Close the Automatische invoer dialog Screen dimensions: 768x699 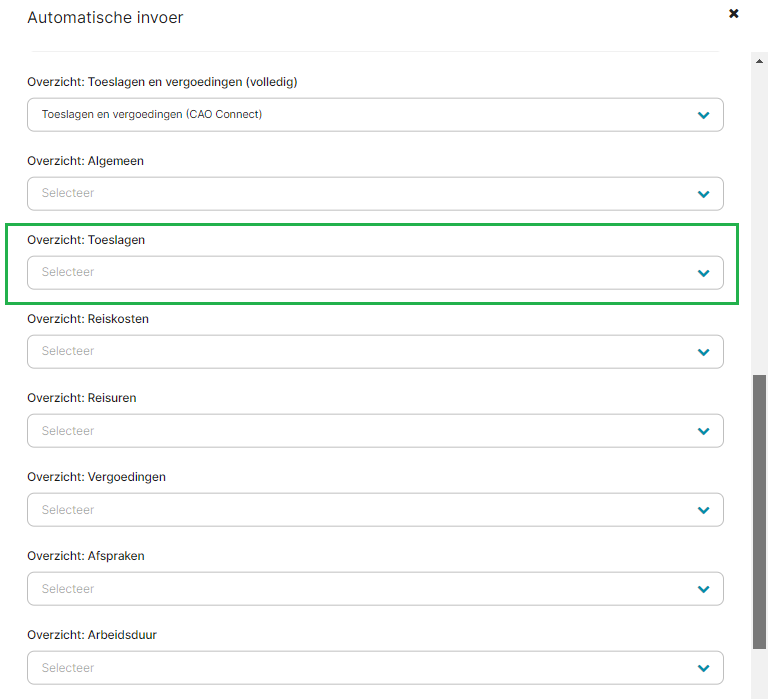click(733, 13)
